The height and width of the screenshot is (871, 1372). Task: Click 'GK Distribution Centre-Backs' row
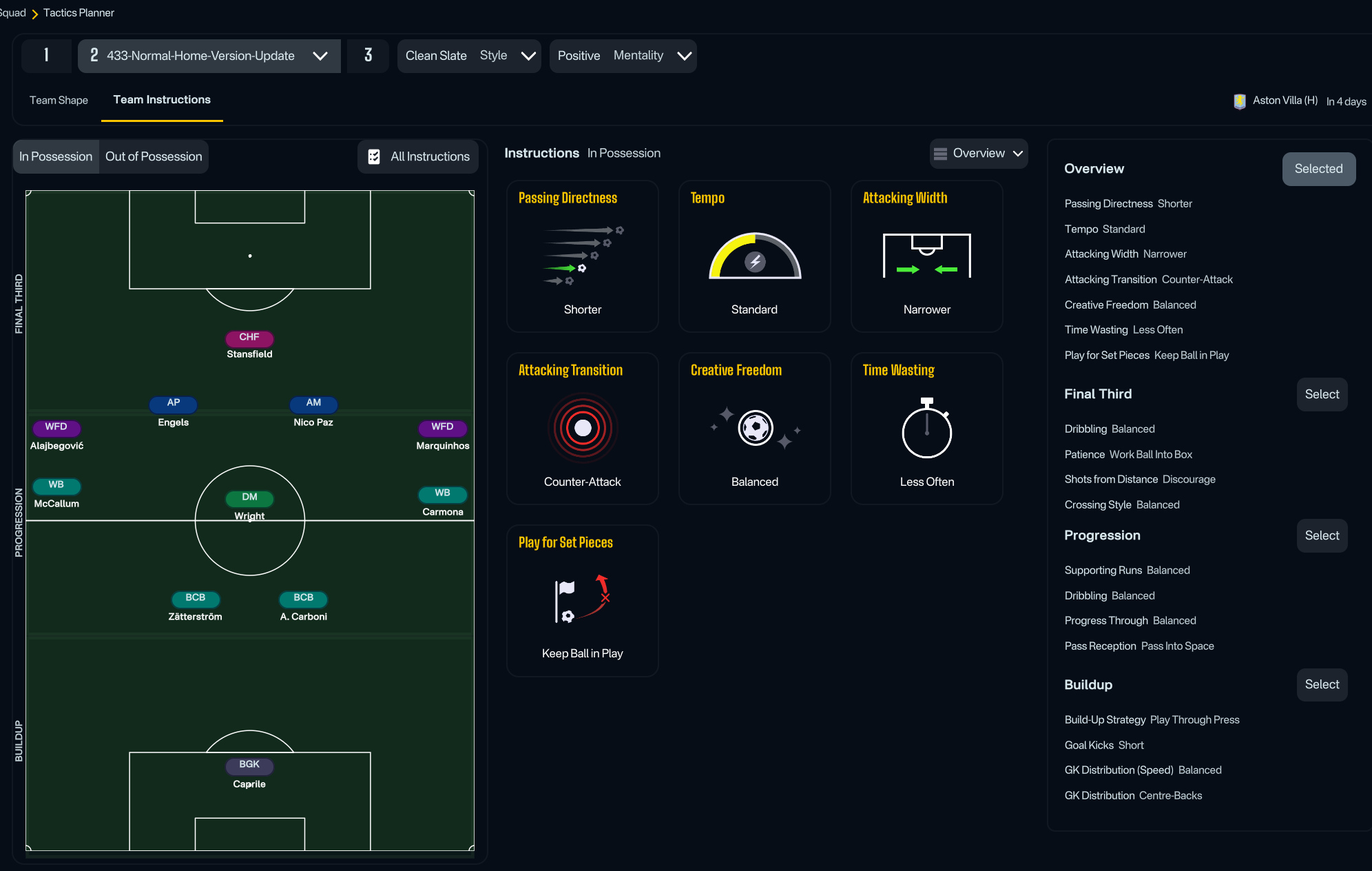pos(1134,796)
